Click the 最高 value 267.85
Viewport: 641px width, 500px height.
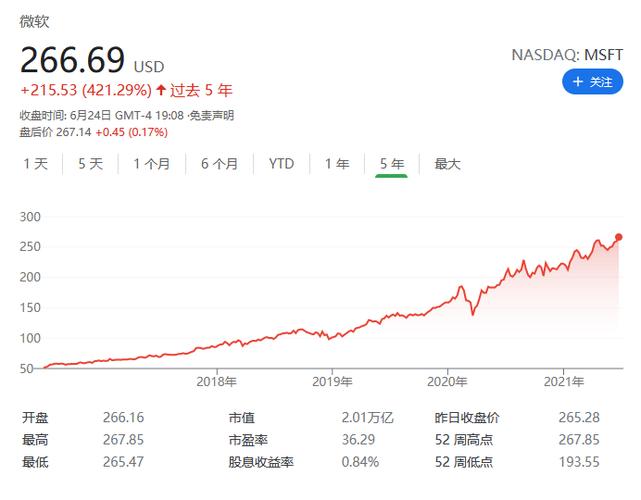coord(123,439)
